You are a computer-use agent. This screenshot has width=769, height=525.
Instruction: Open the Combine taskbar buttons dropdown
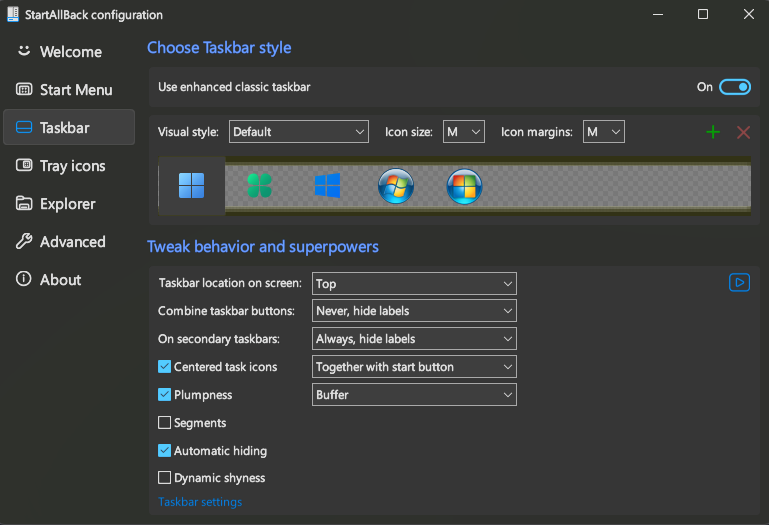coord(414,311)
